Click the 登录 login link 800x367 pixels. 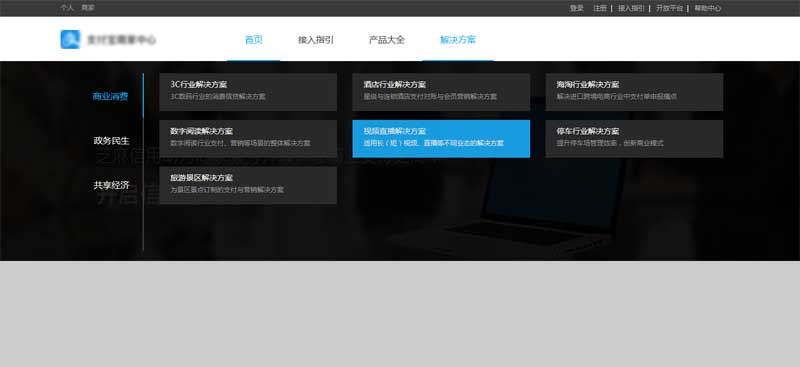tap(577, 8)
